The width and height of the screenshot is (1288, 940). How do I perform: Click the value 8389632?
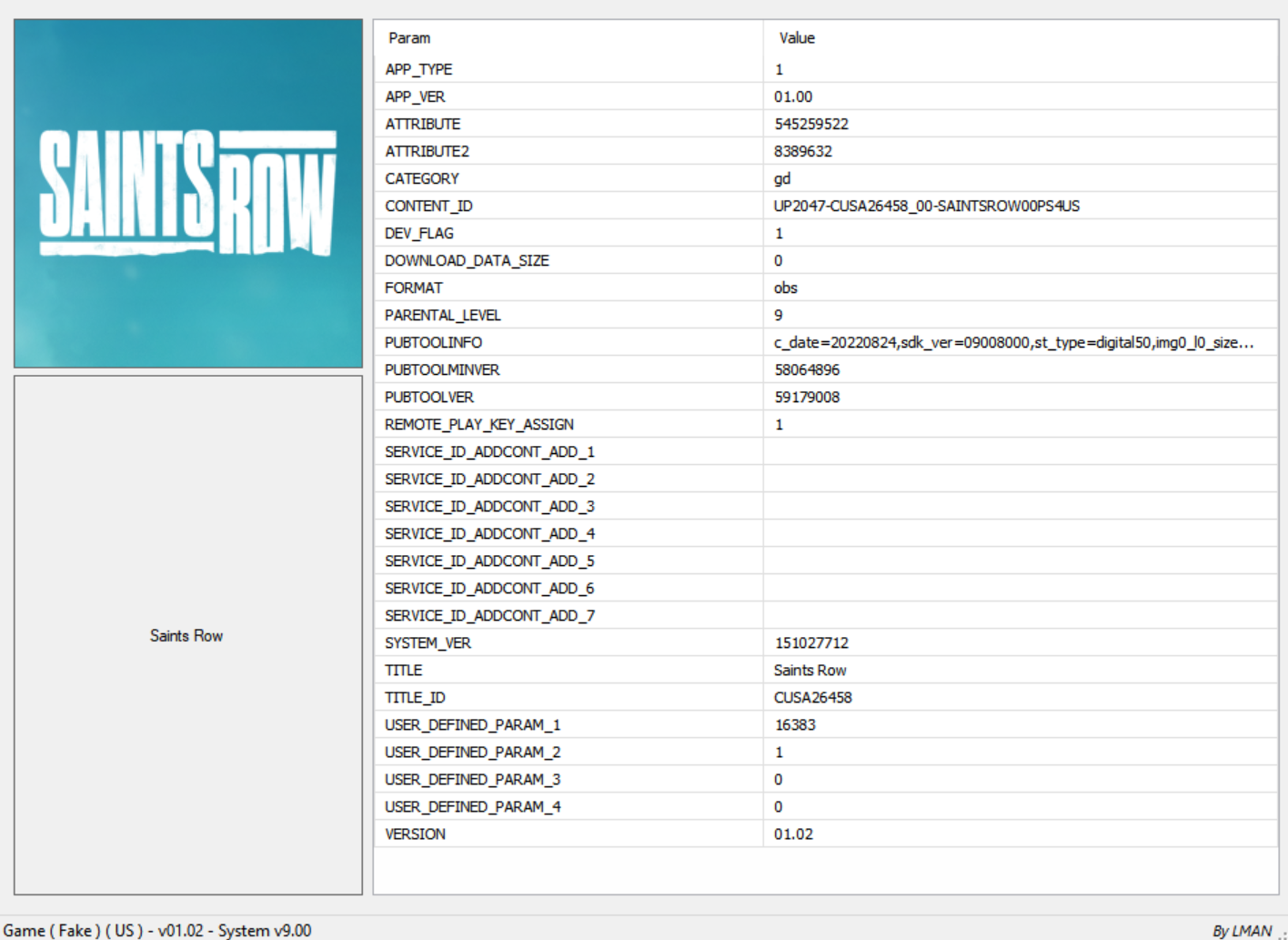click(803, 151)
